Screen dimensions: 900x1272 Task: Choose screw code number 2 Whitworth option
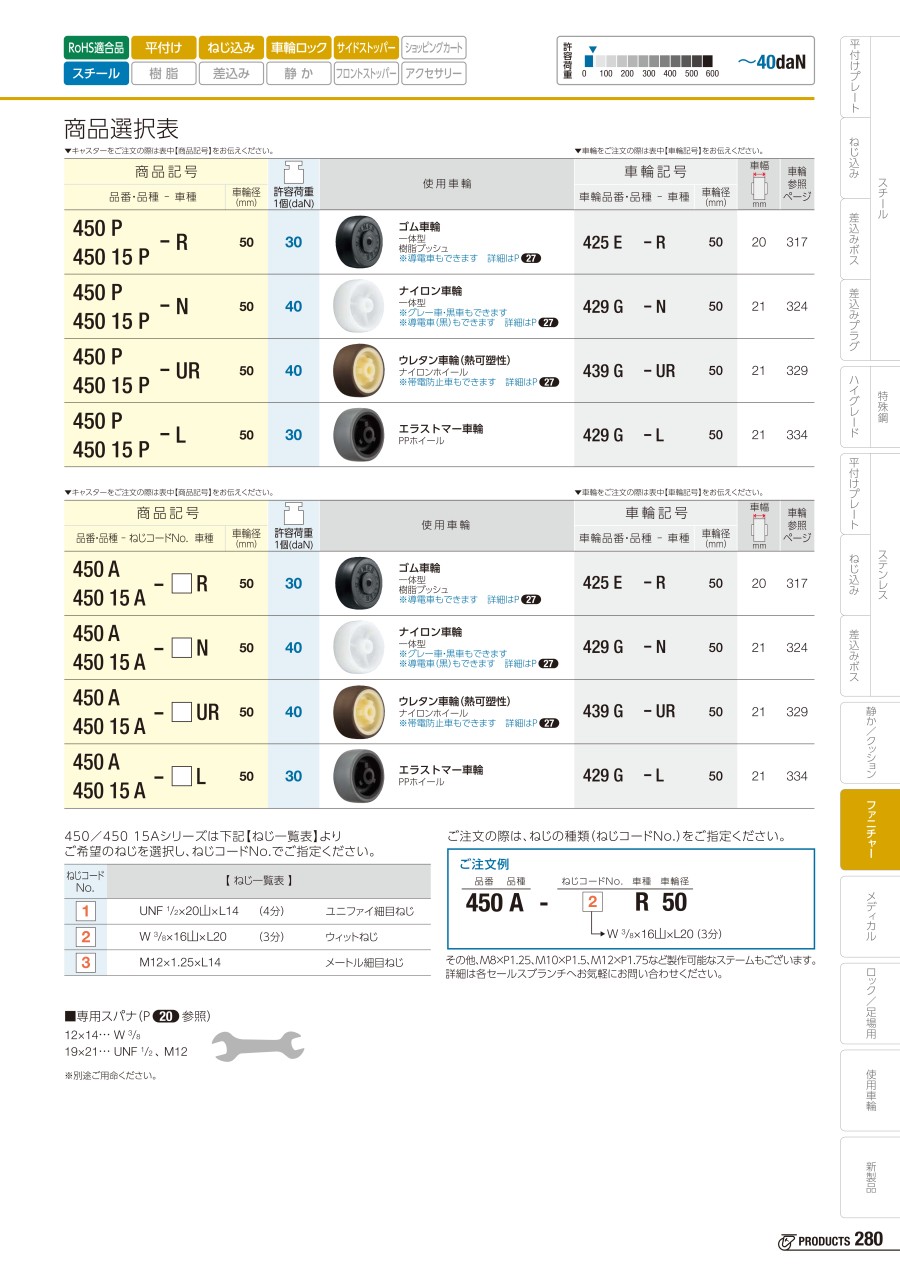point(86,937)
